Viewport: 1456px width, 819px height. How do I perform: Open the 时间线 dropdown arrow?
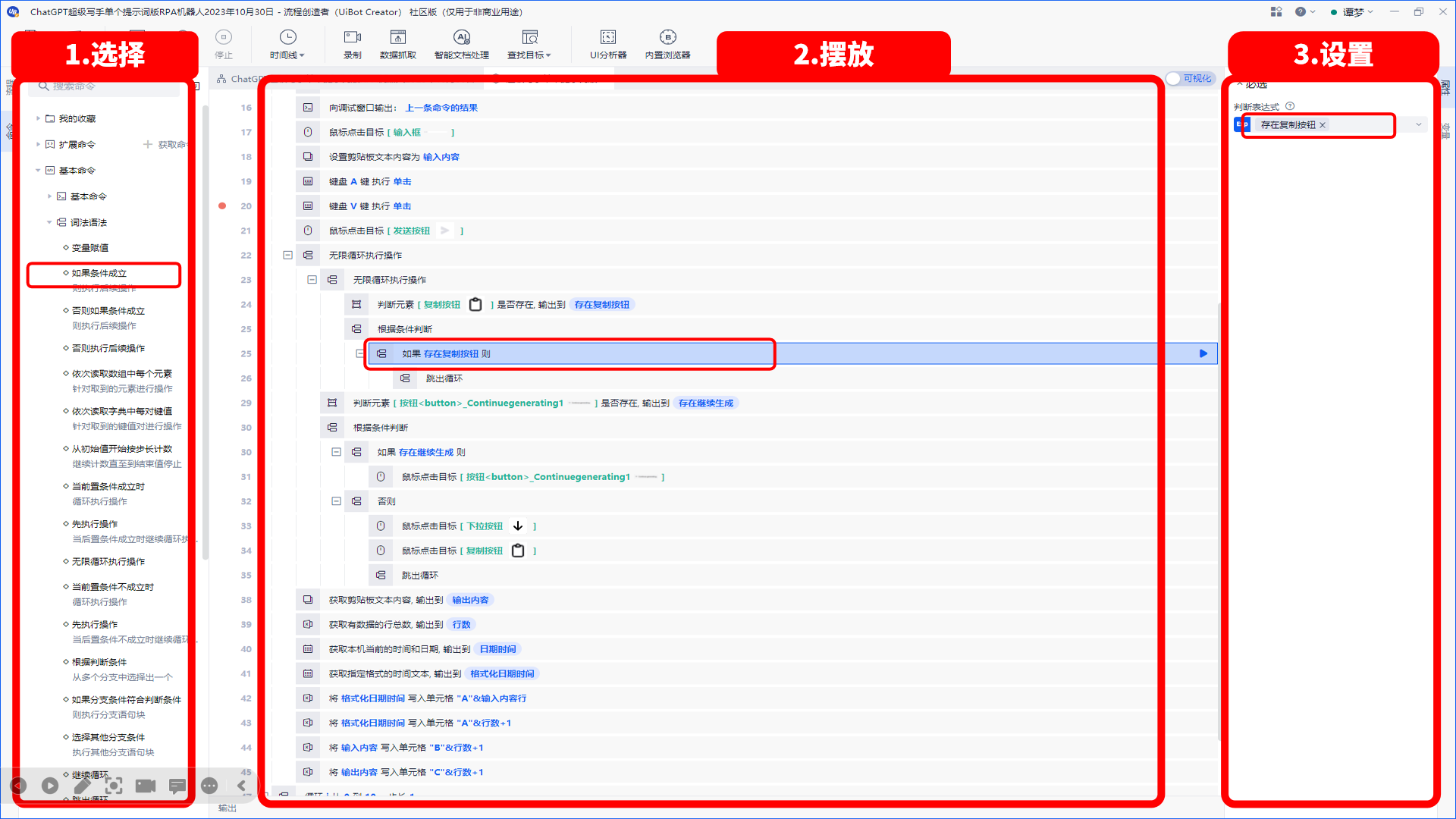coord(302,55)
